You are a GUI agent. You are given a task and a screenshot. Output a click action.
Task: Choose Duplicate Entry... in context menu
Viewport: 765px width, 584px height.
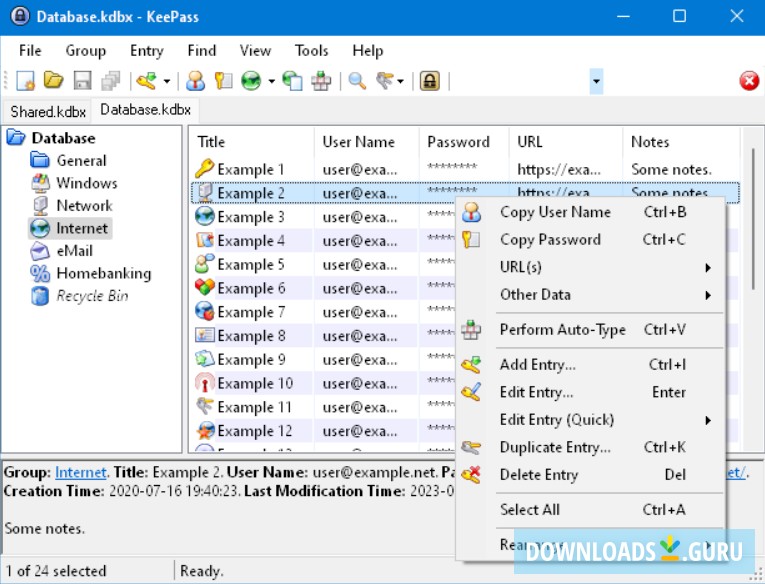[591, 447]
